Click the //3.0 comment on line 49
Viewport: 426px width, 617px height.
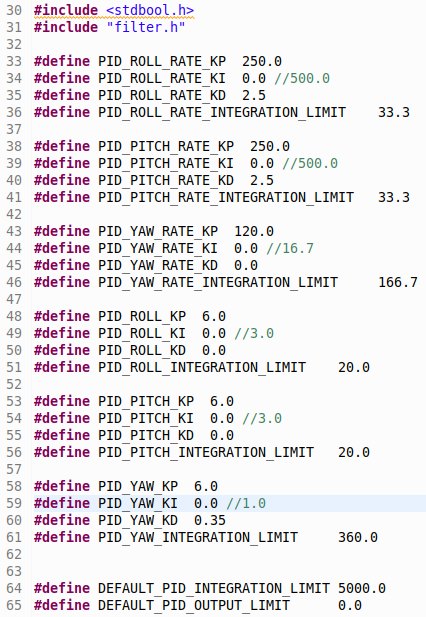[x=254, y=333]
